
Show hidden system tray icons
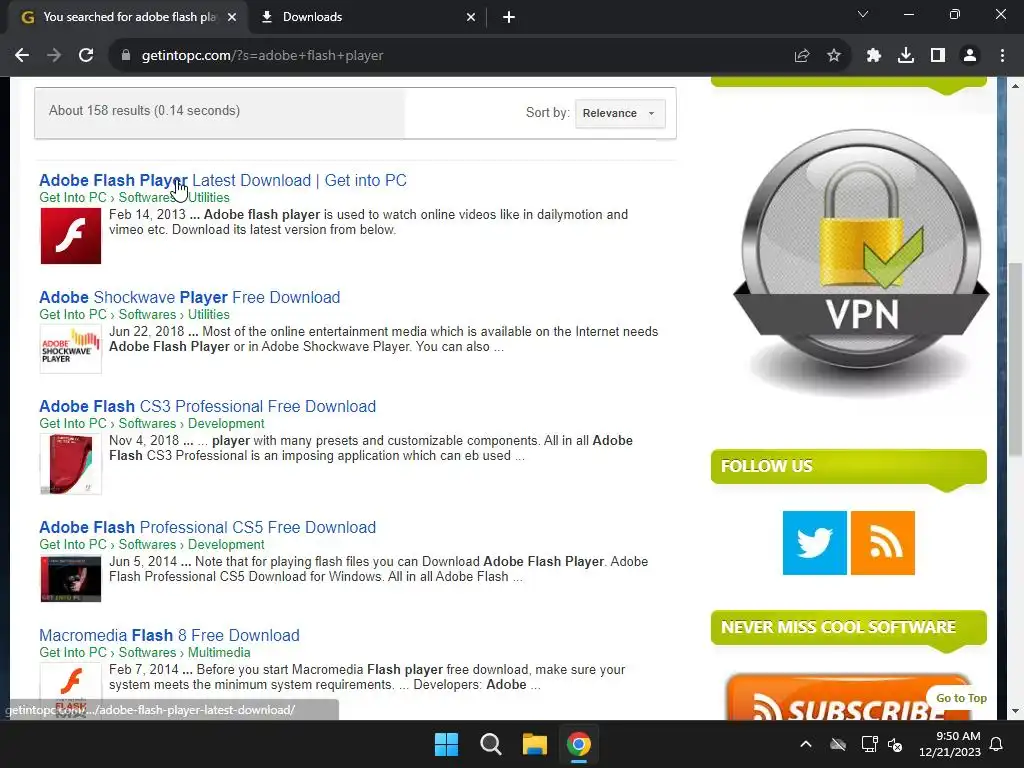[x=806, y=744]
